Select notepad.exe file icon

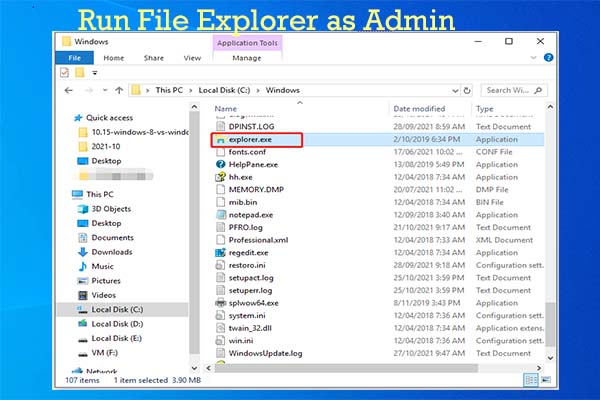220,215
